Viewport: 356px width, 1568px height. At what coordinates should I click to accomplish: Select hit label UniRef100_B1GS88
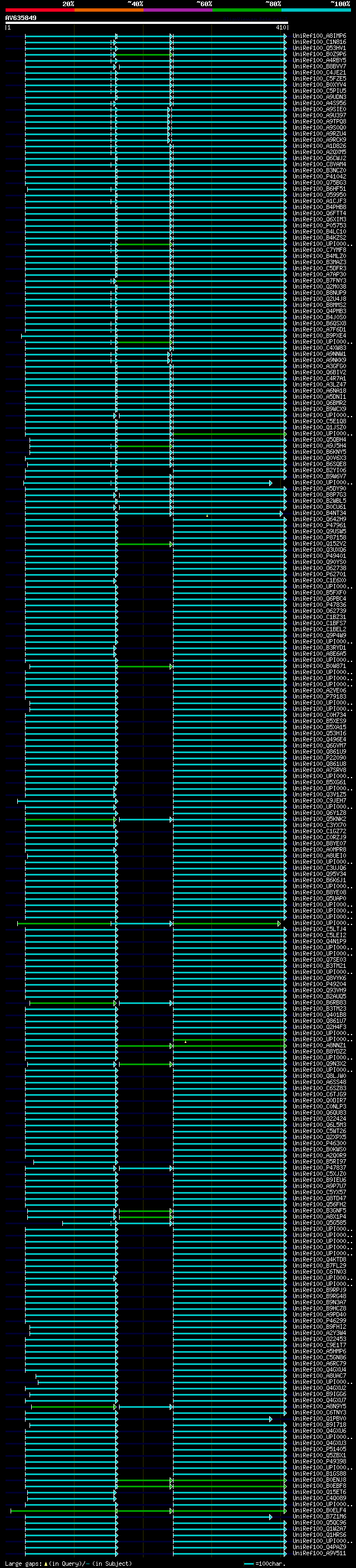click(319, 1473)
